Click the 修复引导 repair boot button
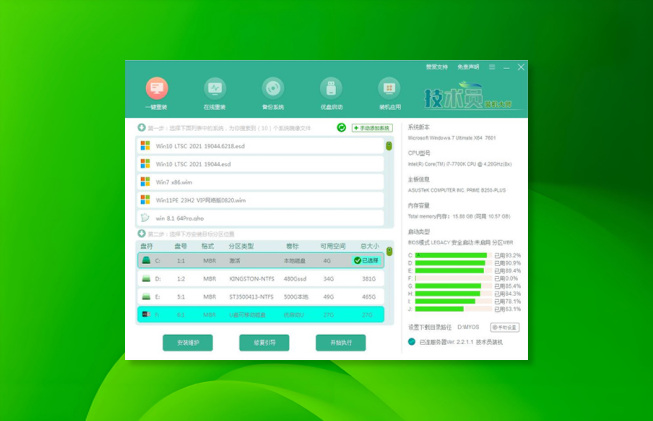The width and height of the screenshot is (653, 421). pos(264,343)
